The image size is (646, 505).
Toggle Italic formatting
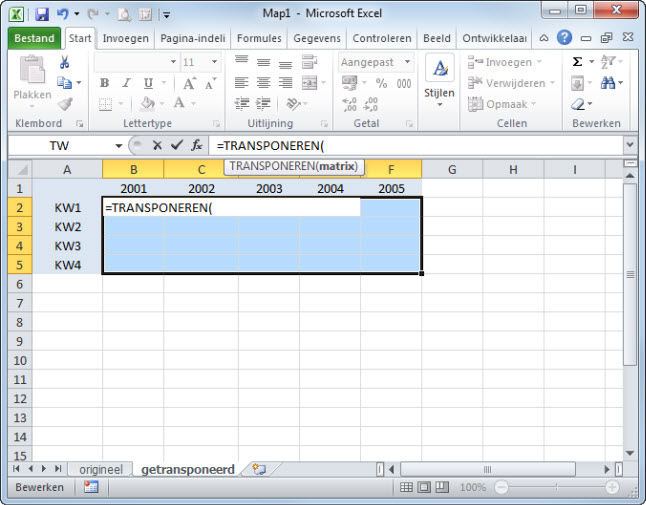[x=126, y=83]
